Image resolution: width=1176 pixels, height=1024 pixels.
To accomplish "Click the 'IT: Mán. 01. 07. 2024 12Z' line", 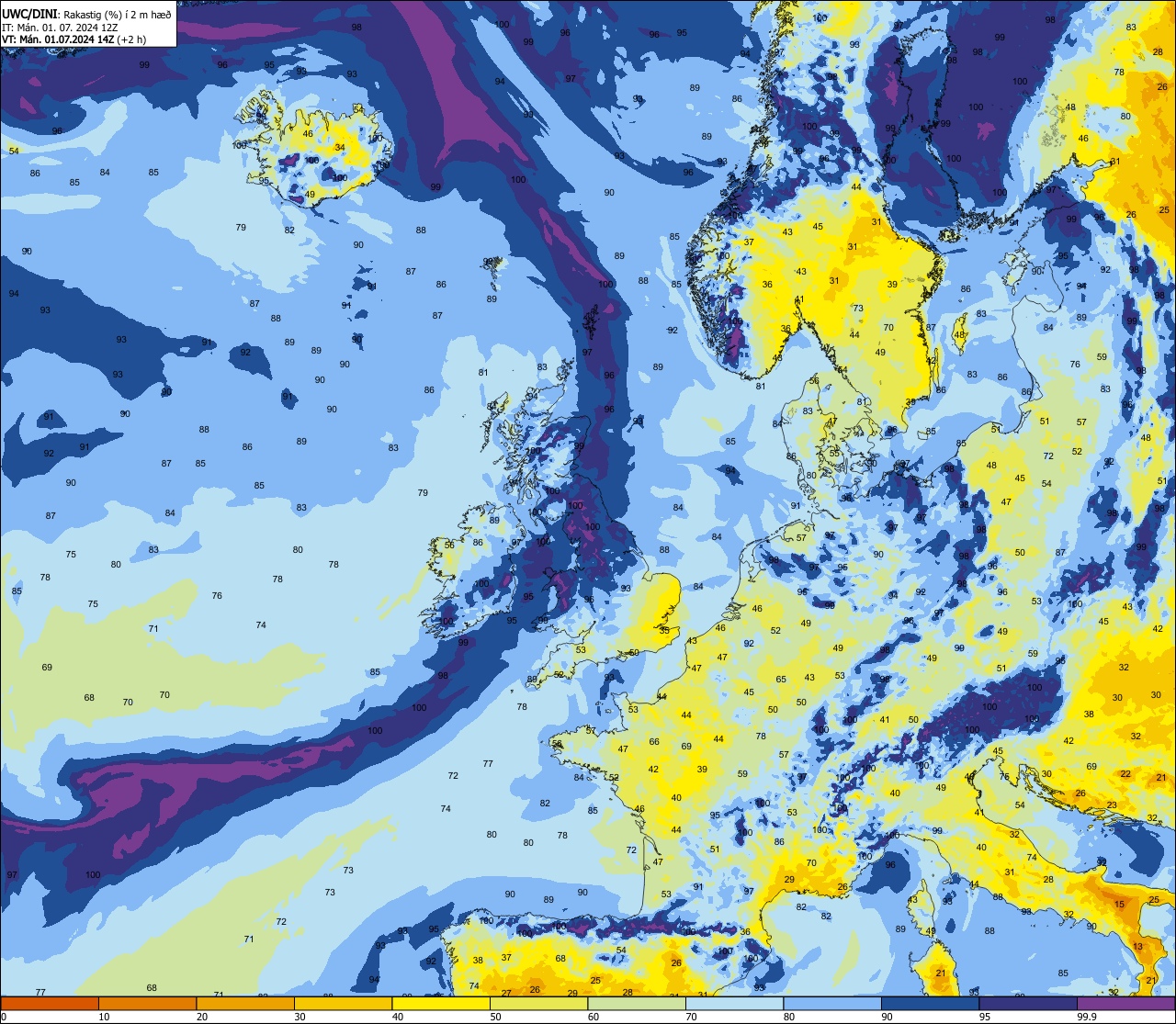I will pos(60,27).
